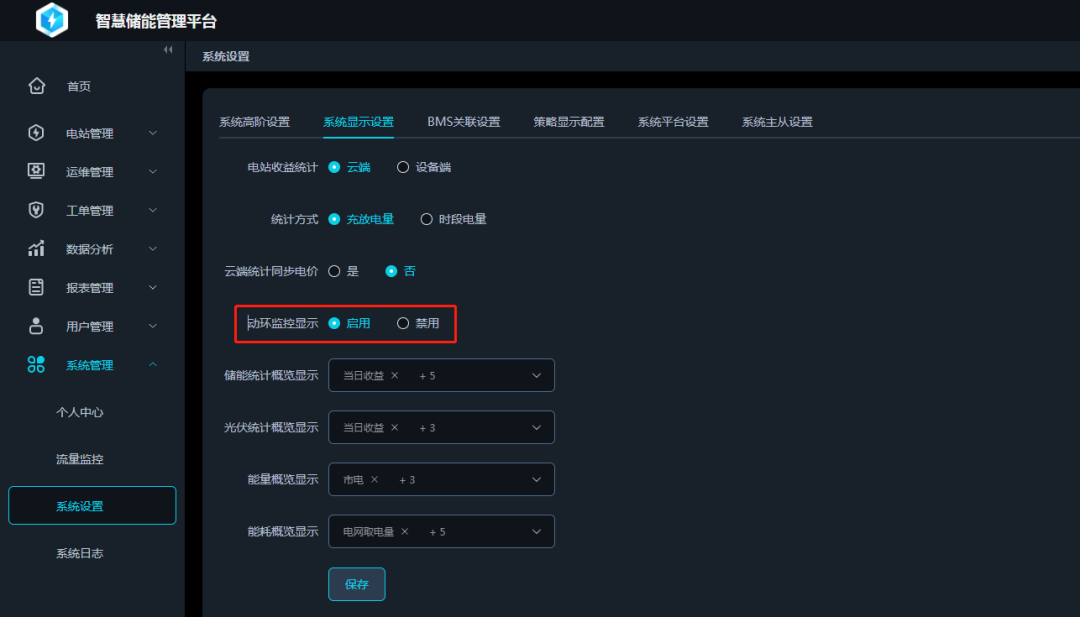The image size is (1080, 617).
Task: Remove the 当日收益 tag with its × mark
Action: [393, 375]
